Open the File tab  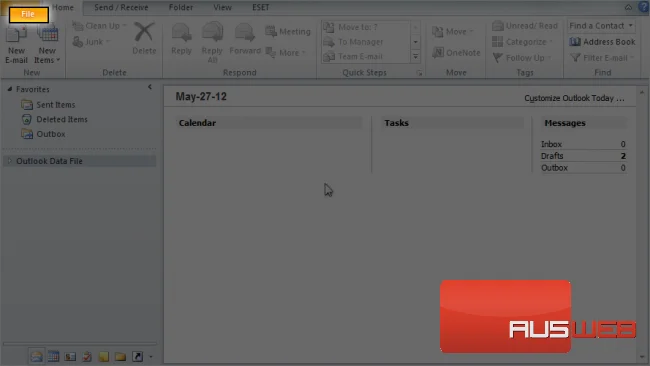pos(28,14)
